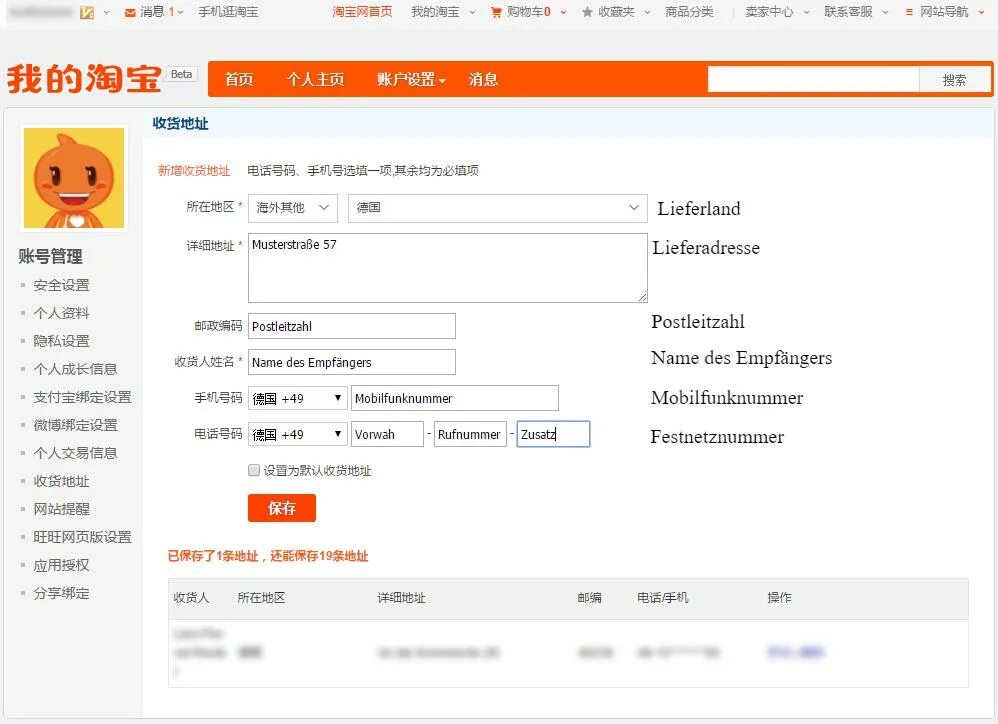This screenshot has height=724, width=998.
Task: Open 个人资料 in the sidebar
Action: (62, 313)
